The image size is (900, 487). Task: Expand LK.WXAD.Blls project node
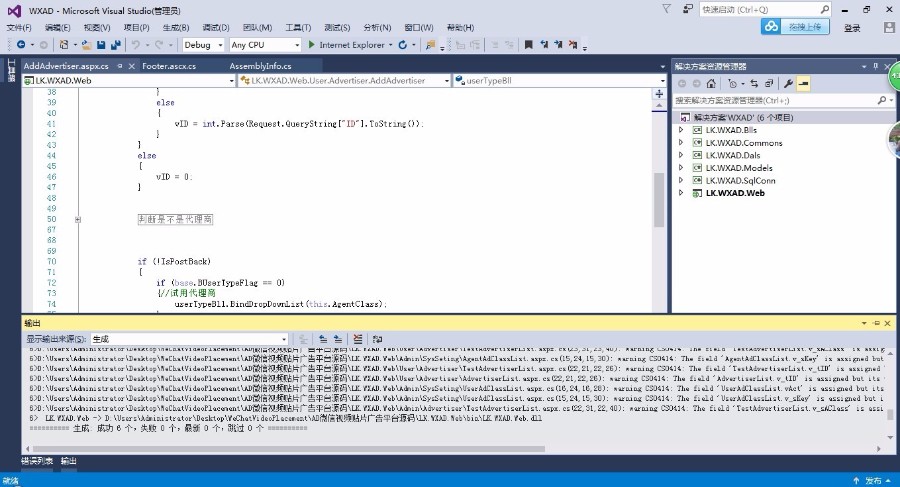(x=681, y=130)
